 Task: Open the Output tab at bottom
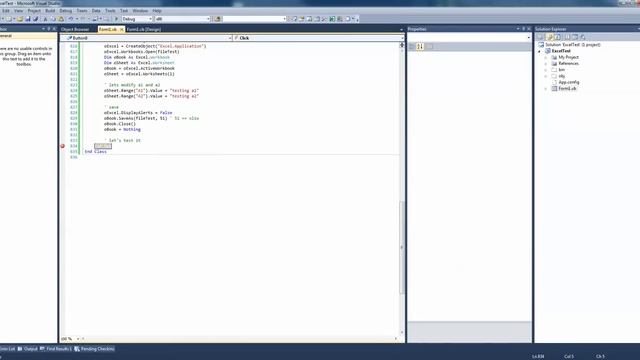pyautogui.click(x=27, y=349)
